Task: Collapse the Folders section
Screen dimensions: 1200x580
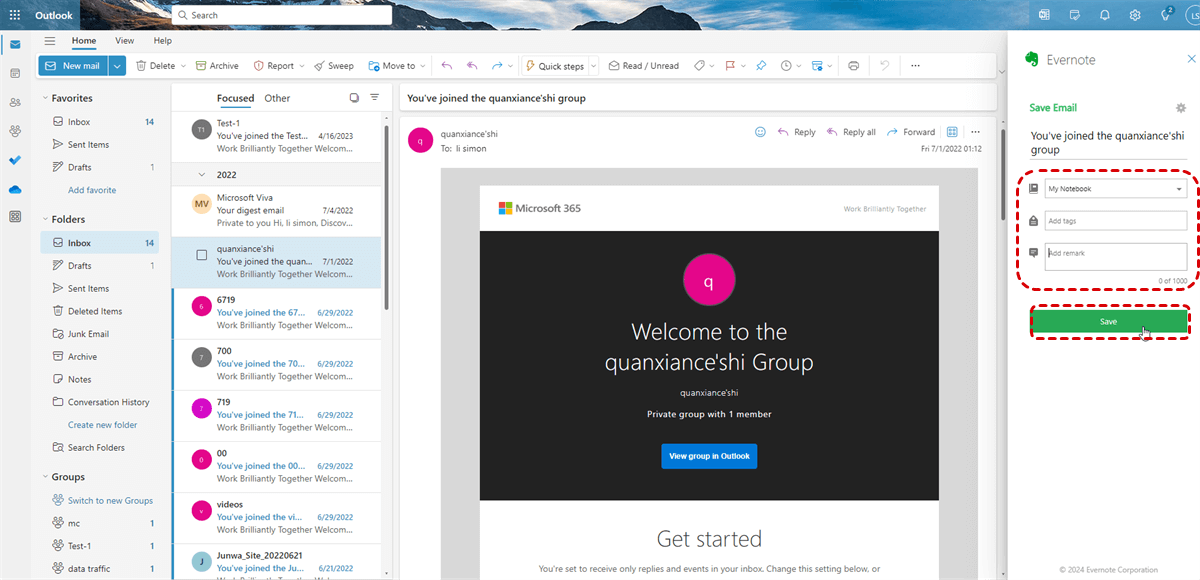Action: coord(46,219)
